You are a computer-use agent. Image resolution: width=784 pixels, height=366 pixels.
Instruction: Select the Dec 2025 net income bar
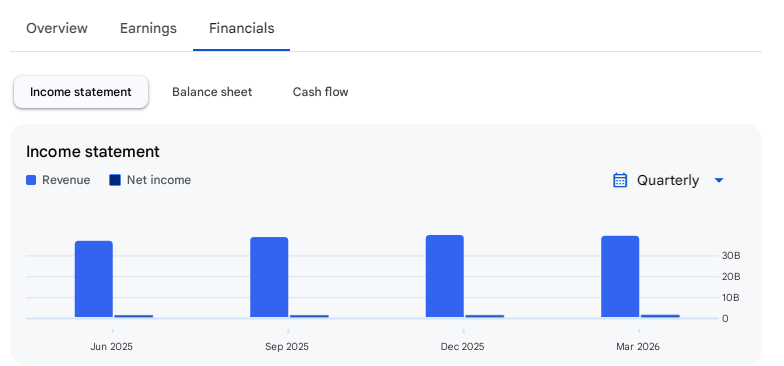click(485, 316)
